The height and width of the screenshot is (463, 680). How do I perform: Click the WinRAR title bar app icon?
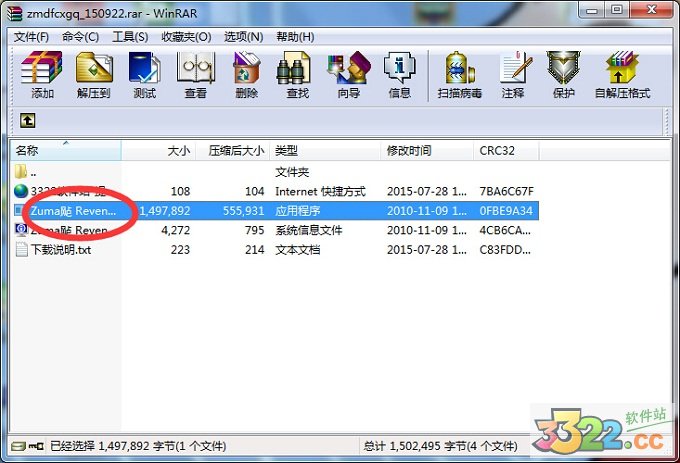pos(14,13)
